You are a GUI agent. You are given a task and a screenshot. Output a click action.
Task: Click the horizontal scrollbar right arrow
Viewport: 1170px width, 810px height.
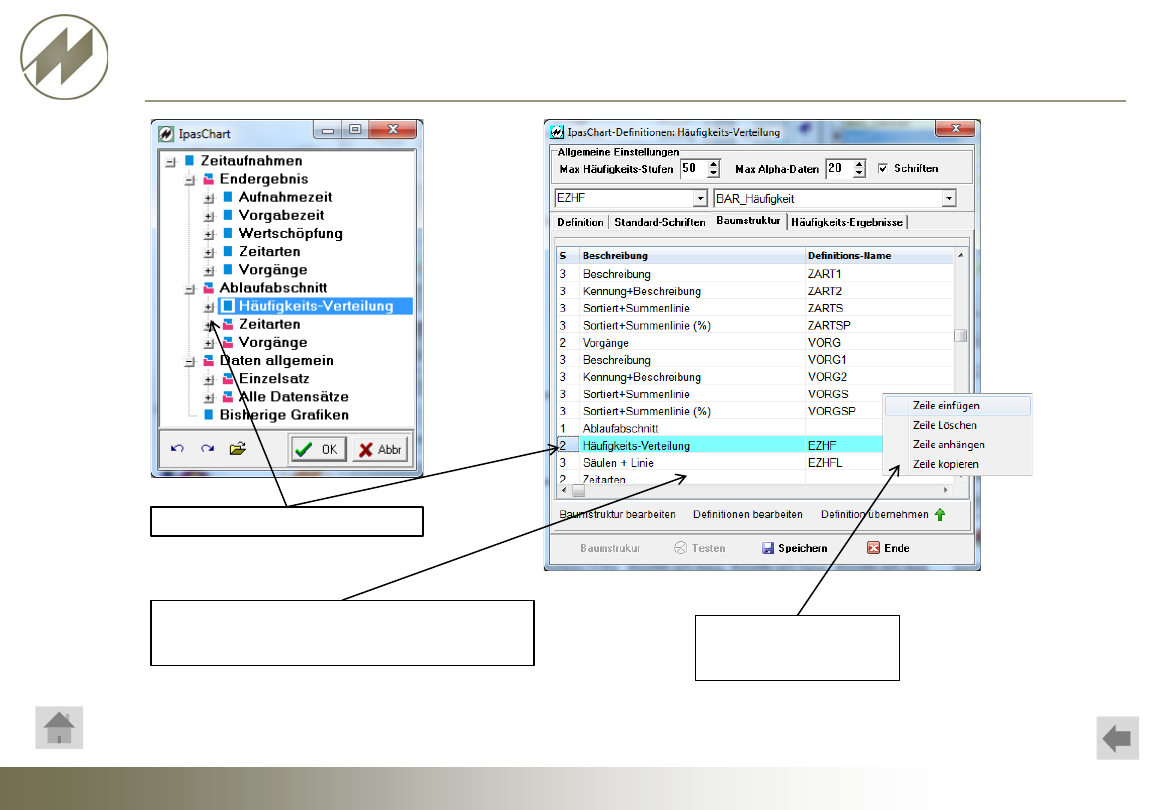946,490
